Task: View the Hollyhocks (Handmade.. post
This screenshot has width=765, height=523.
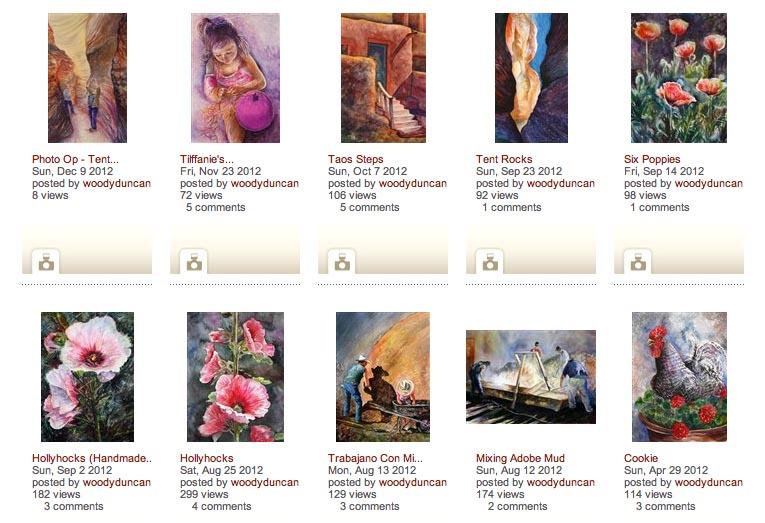Action: click(92, 458)
